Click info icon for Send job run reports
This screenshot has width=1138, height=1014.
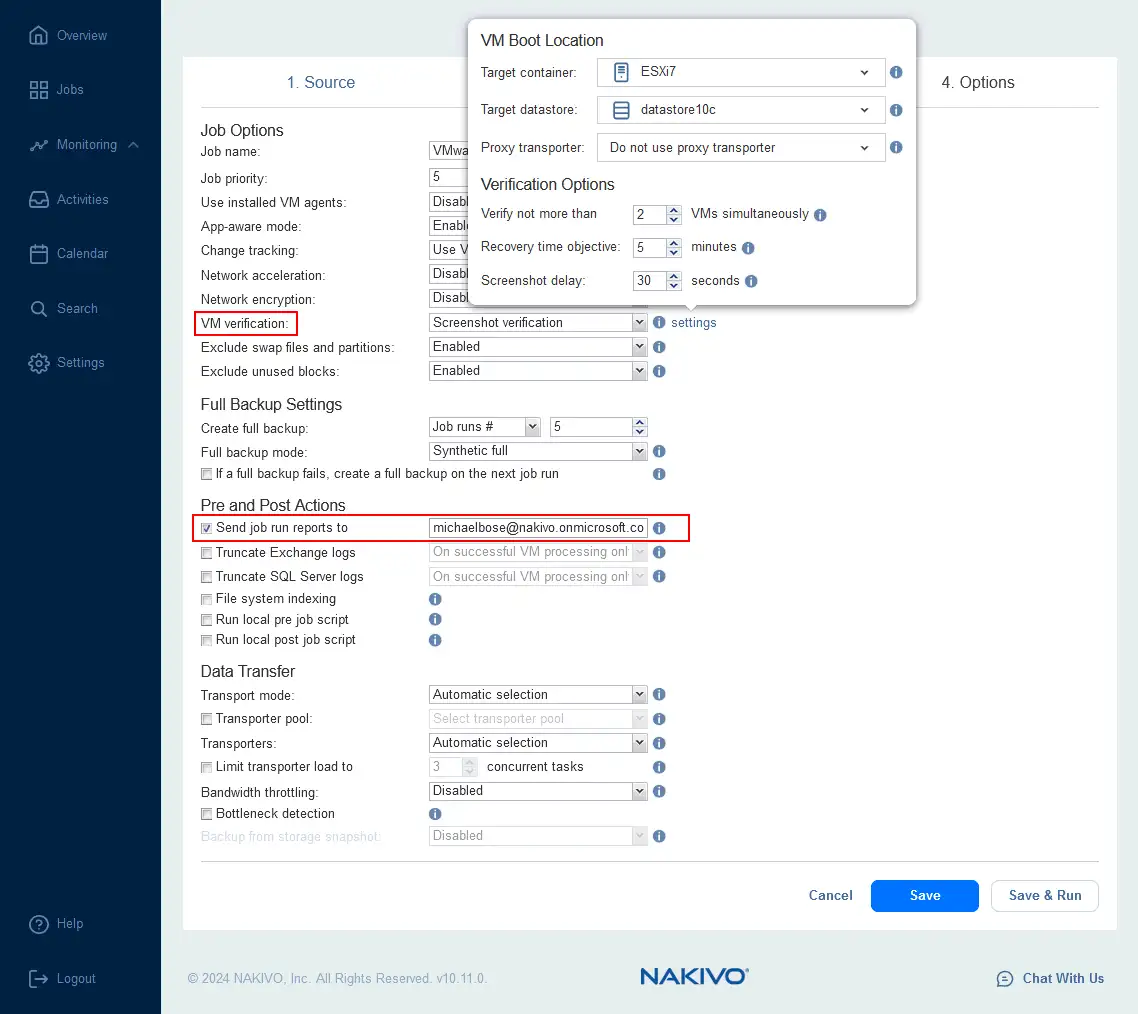click(x=659, y=528)
